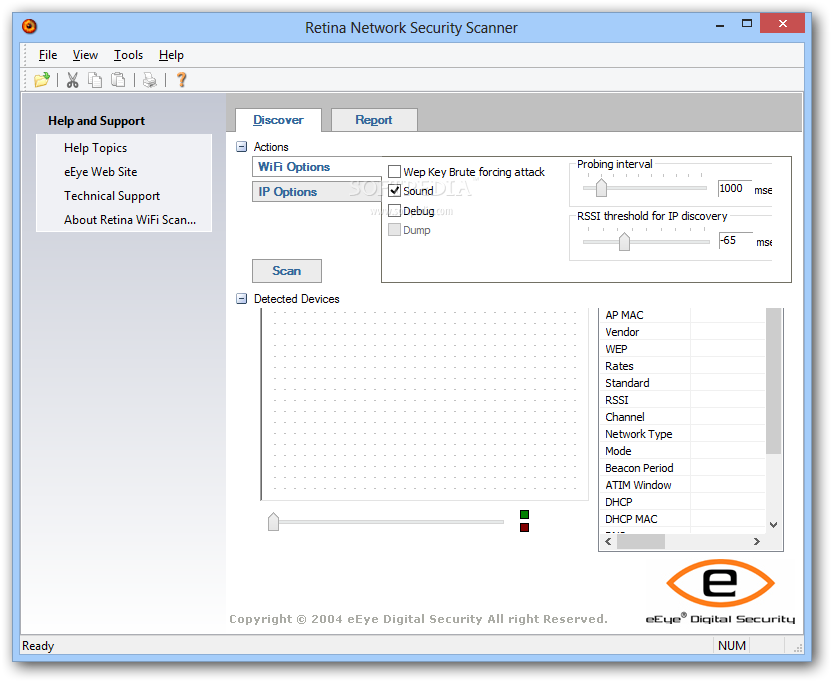The image size is (832, 682).
Task: Click the RSSI threshold slider thumb
Action: pyautogui.click(x=625, y=241)
